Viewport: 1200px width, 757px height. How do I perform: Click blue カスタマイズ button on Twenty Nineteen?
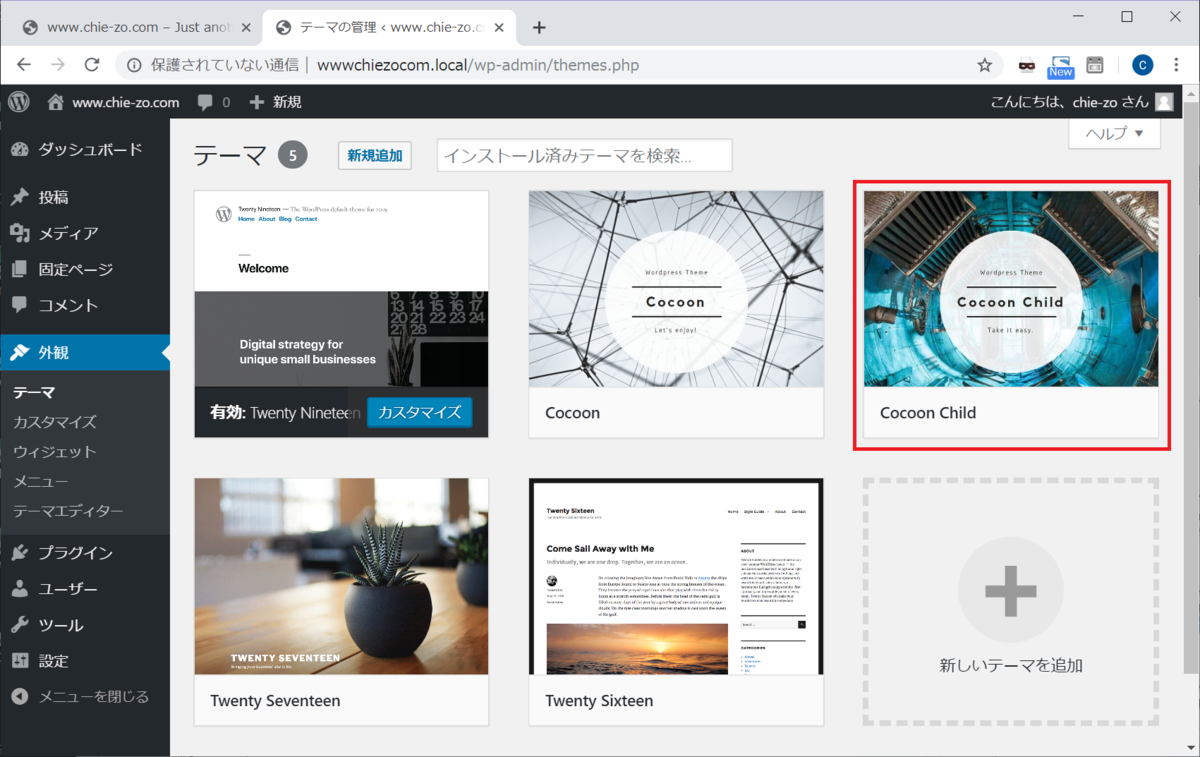(x=419, y=412)
